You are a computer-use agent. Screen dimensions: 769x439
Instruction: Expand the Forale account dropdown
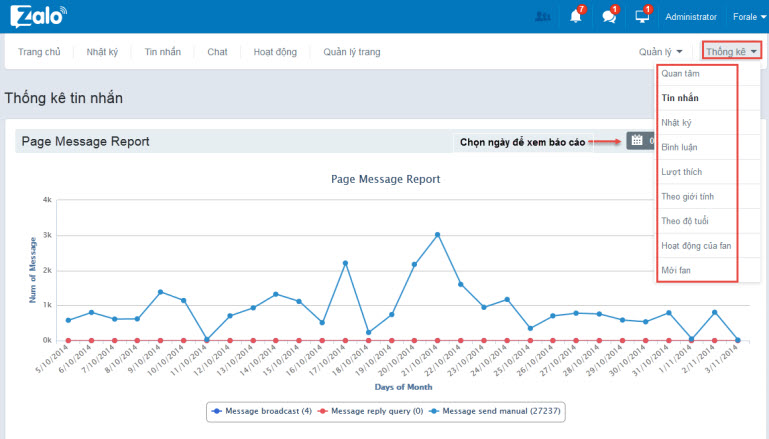pos(747,17)
